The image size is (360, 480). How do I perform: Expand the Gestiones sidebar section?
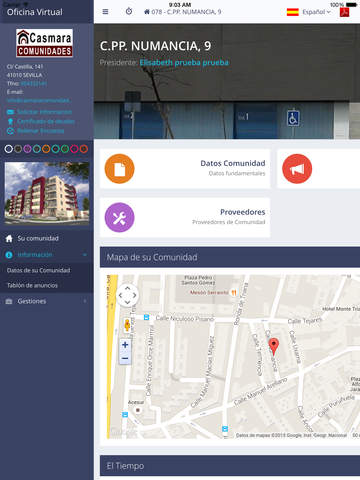47,301
